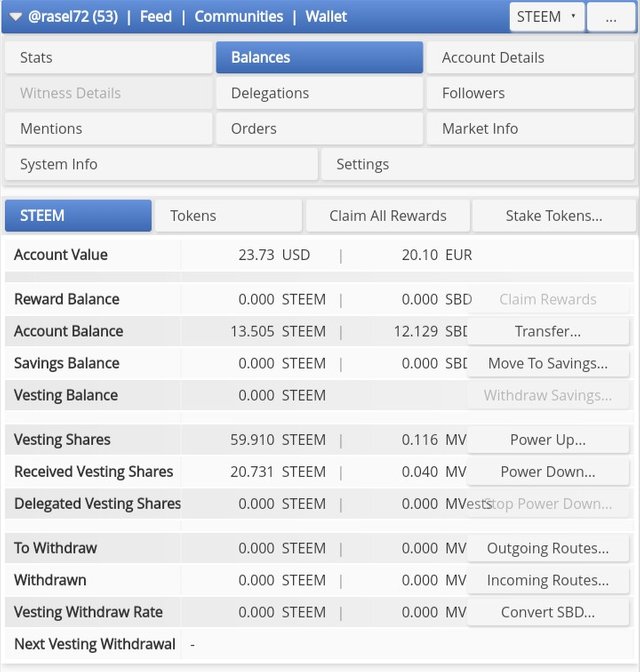Click the Claim All Rewards button

pyautogui.click(x=388, y=216)
